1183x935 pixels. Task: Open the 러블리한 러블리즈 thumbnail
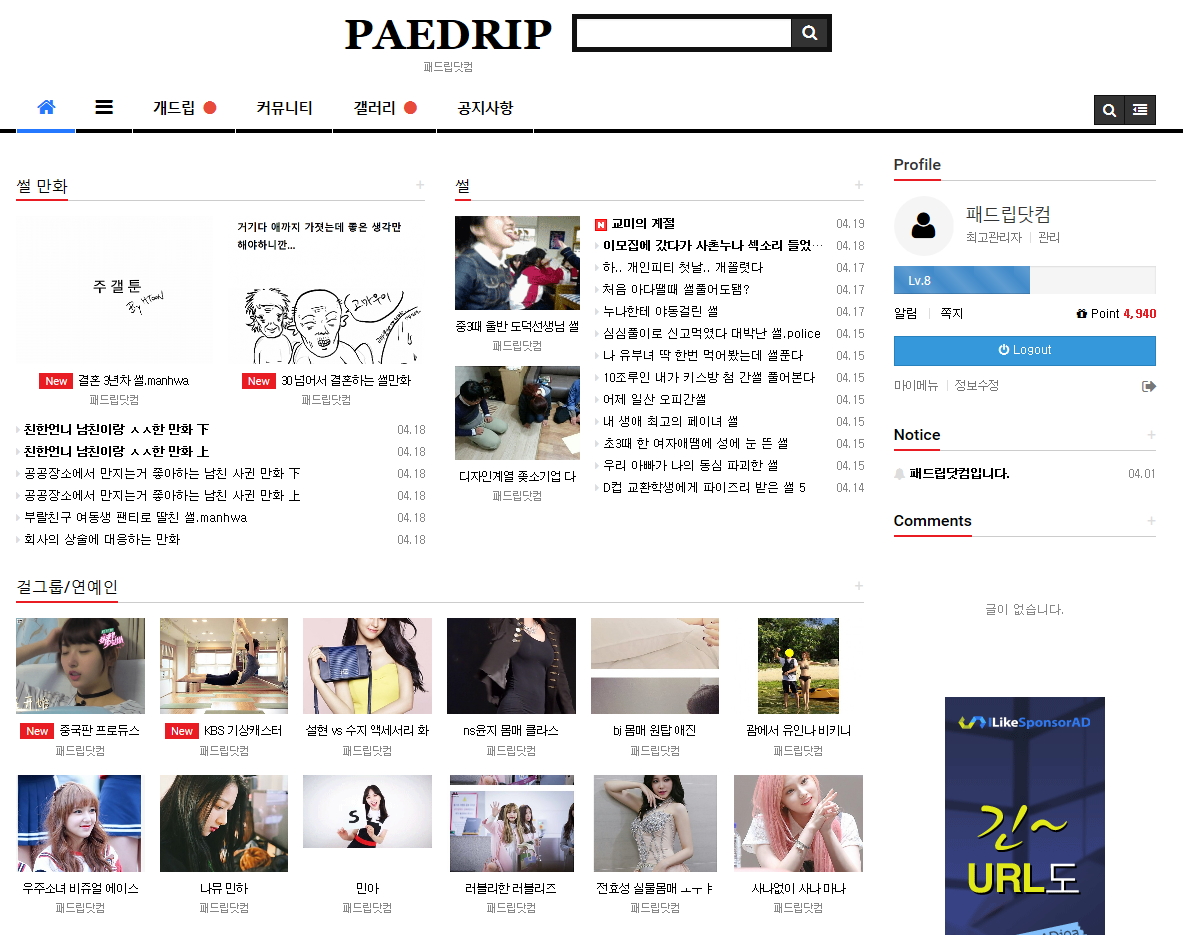pos(512,823)
